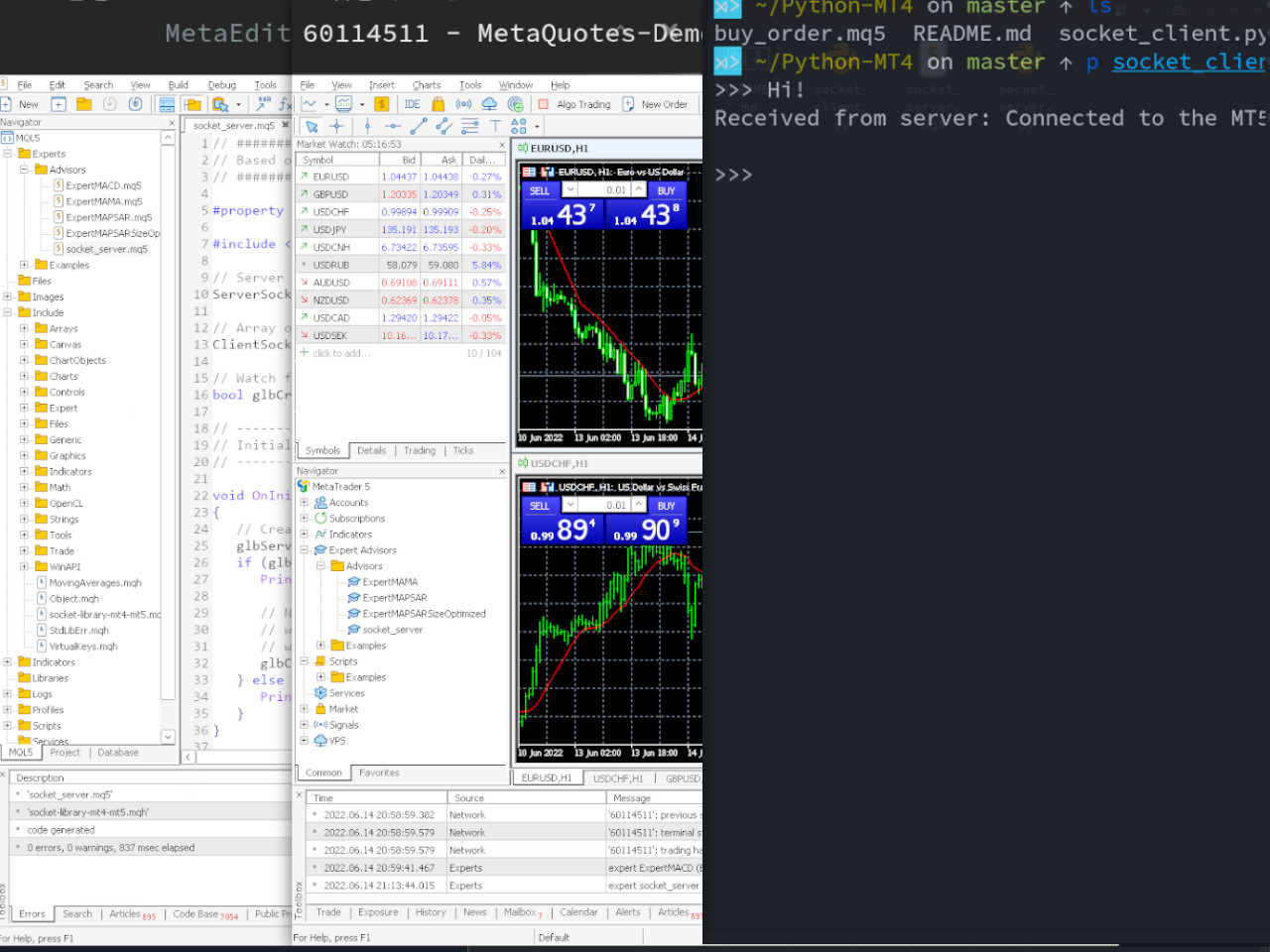
Task: Increase EURUSD lot volume with up arrow
Action: [638, 189]
